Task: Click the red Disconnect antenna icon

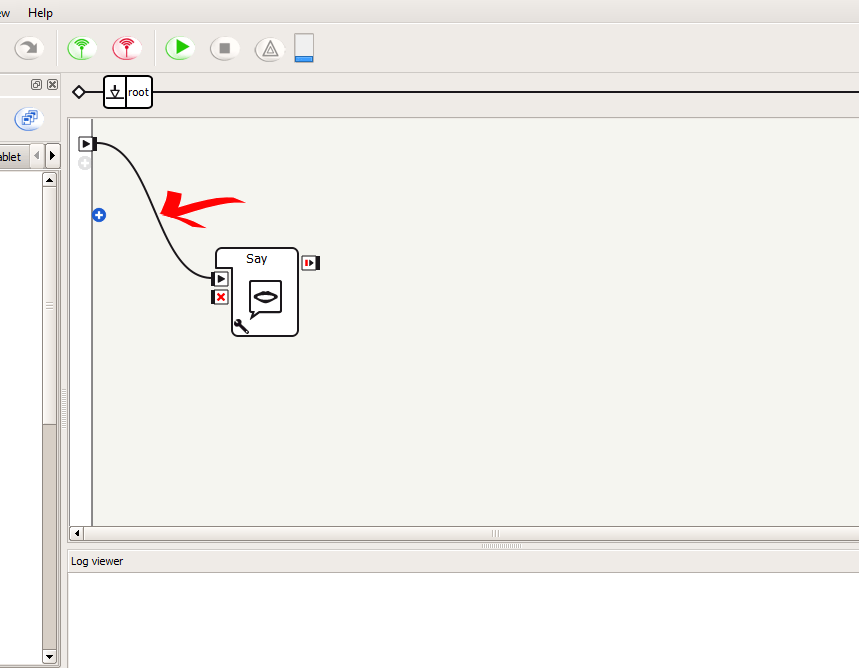Action: point(126,48)
